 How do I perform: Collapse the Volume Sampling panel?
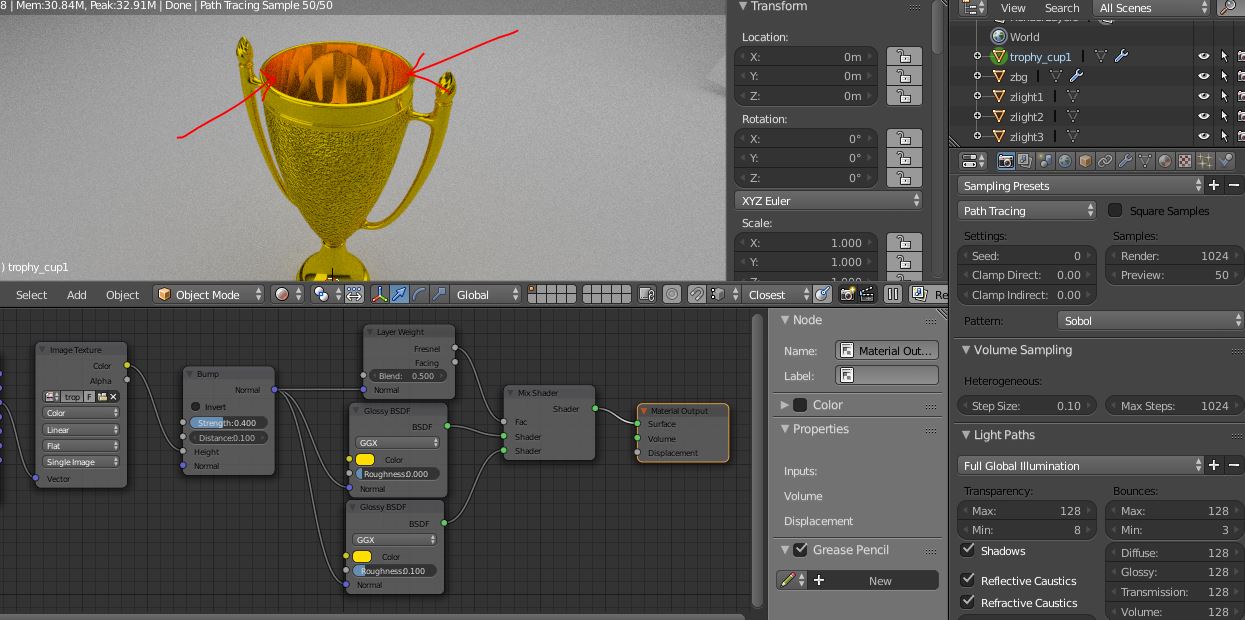click(966, 350)
